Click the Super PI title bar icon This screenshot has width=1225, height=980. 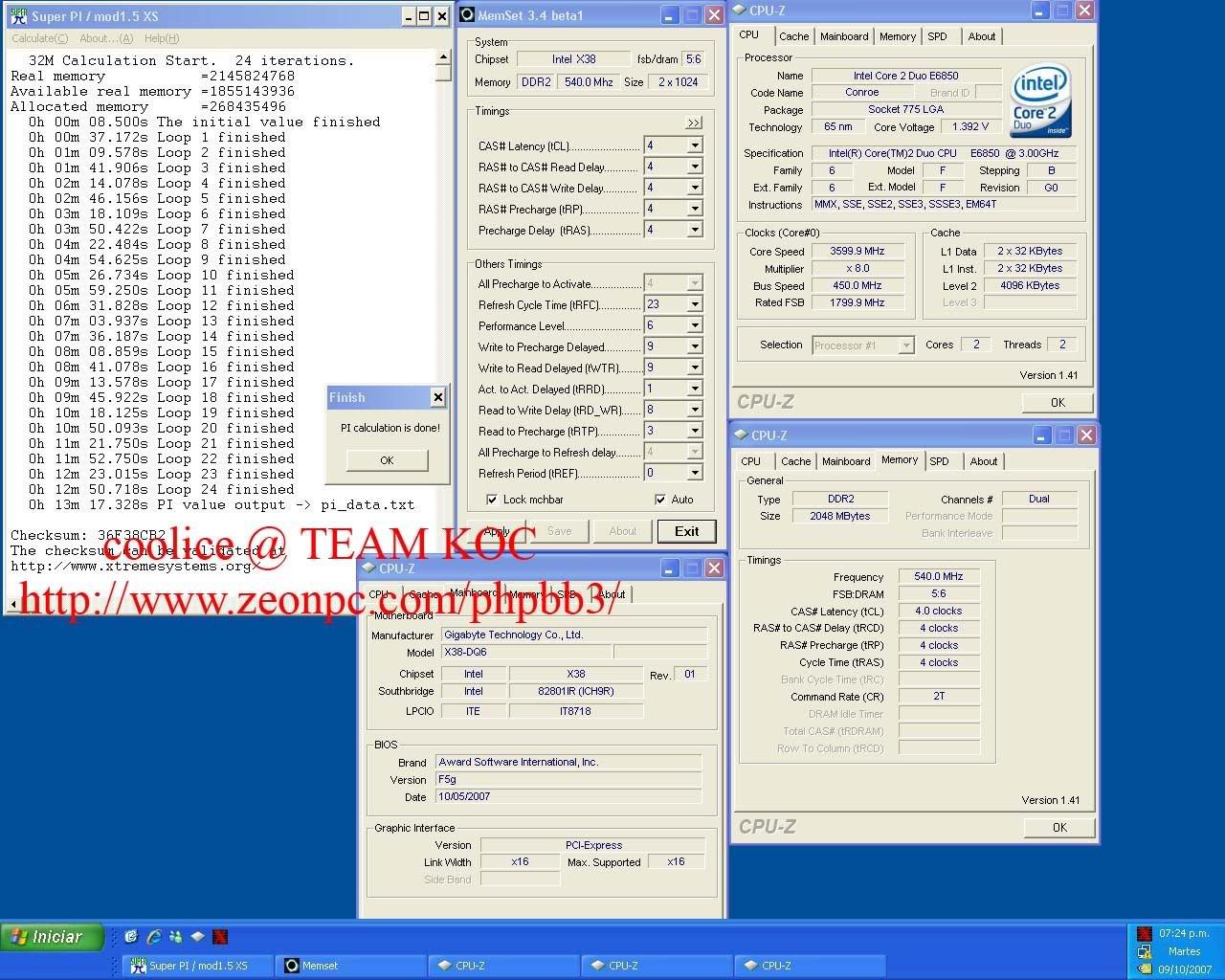(17, 15)
